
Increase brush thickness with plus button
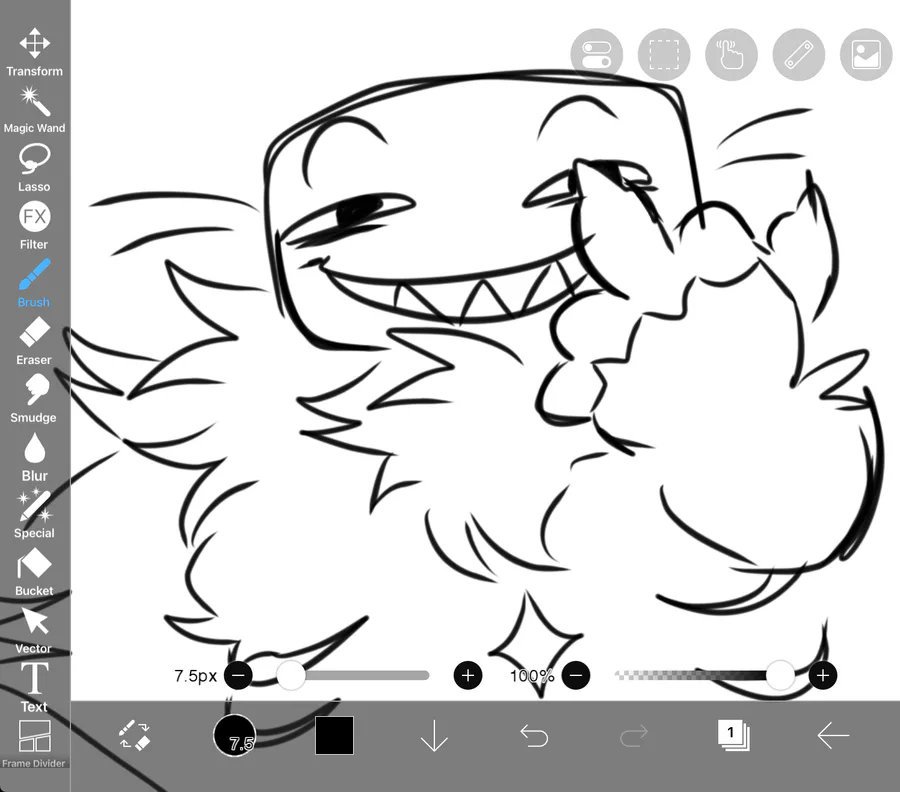point(468,675)
